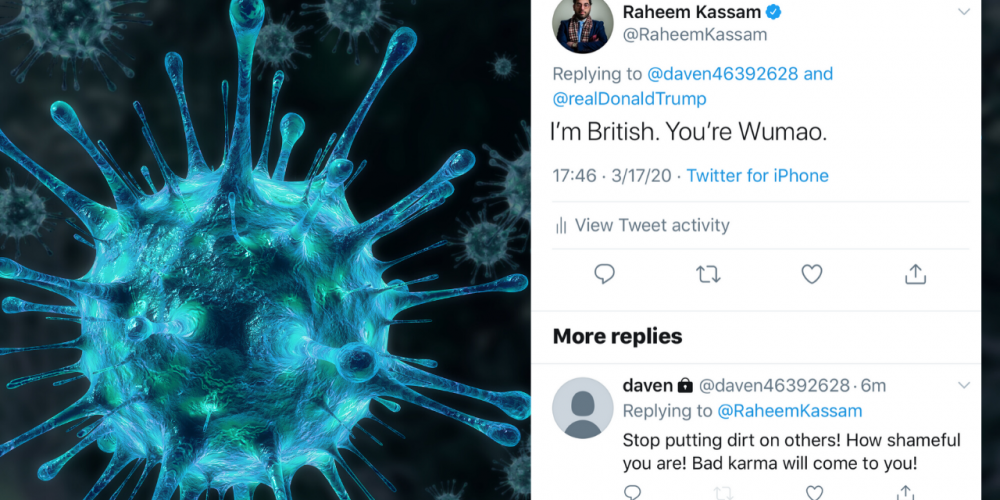
Task: Reply to daven's tweet
Action: (632, 492)
